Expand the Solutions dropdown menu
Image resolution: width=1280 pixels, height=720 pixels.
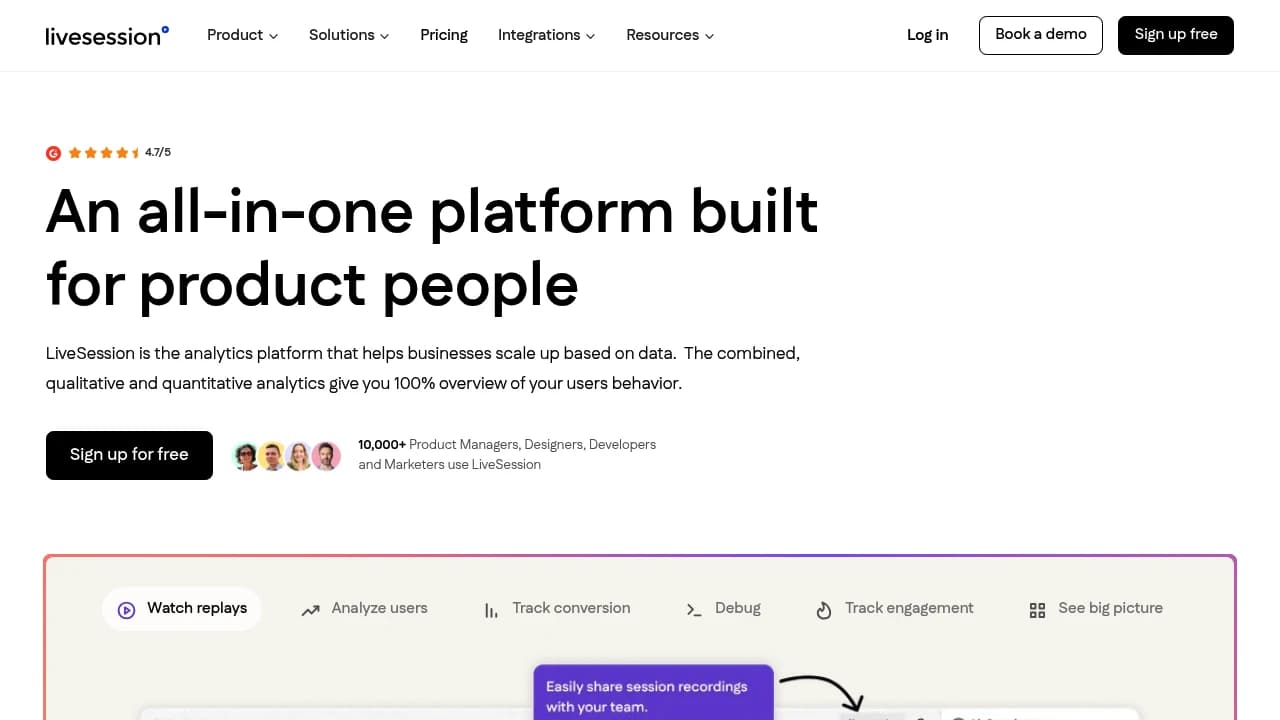pyautogui.click(x=349, y=35)
